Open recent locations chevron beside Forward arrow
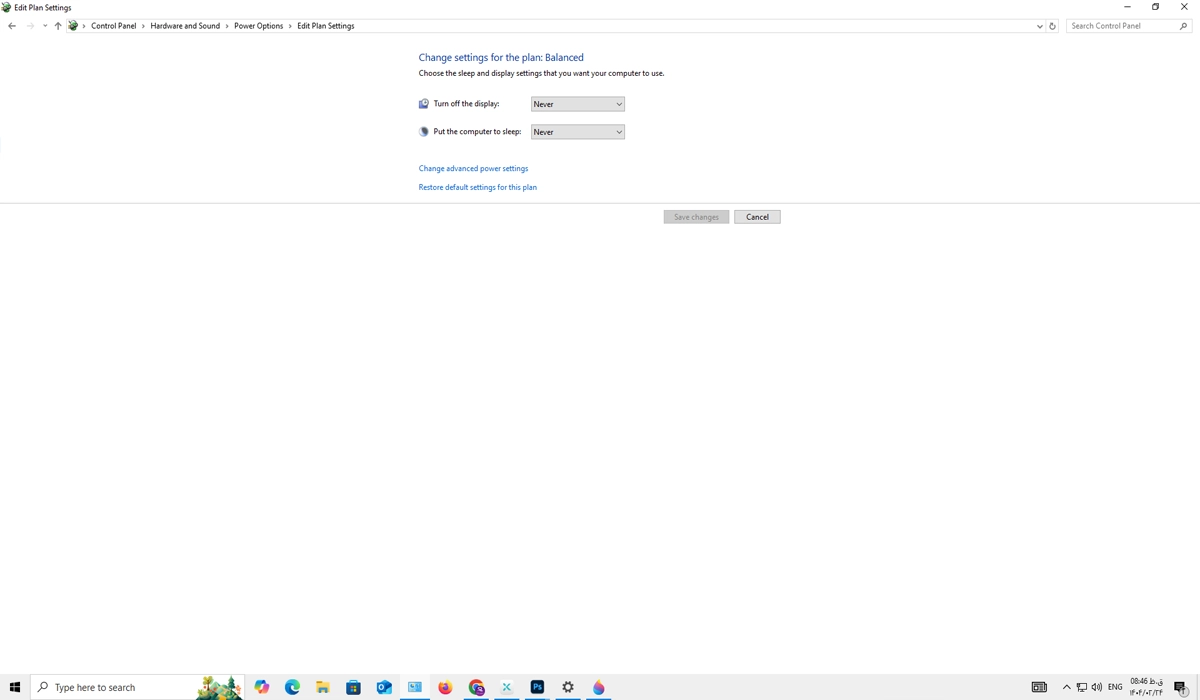This screenshot has width=1200, height=700. pyautogui.click(x=45, y=26)
